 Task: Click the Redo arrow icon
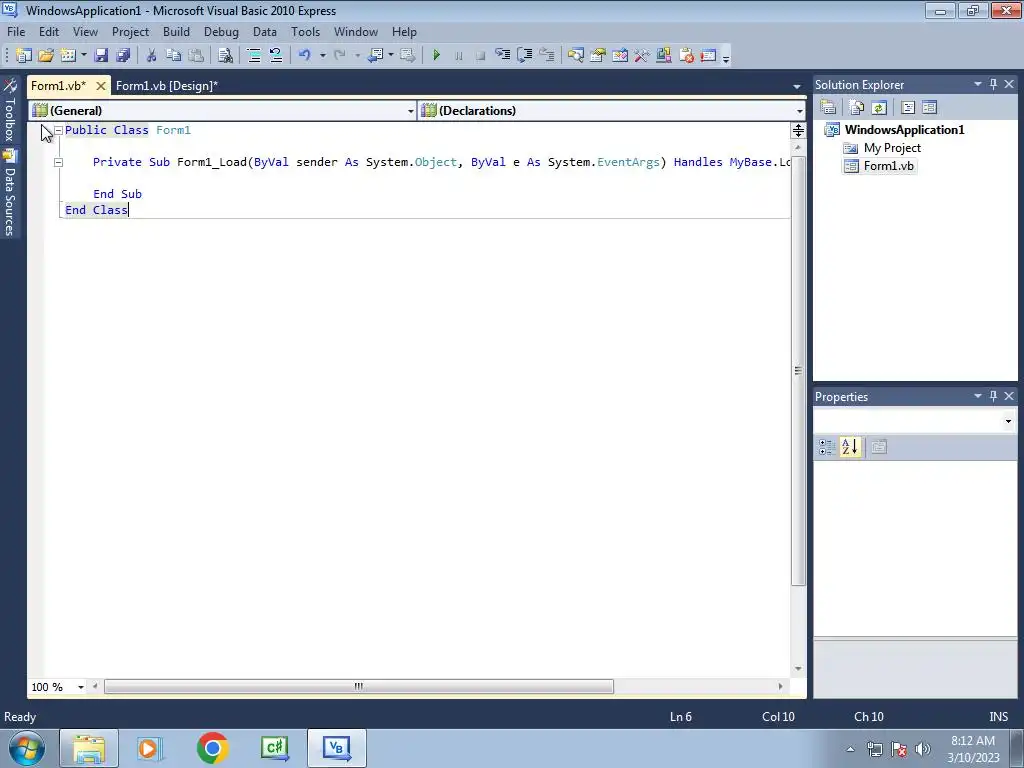(339, 56)
